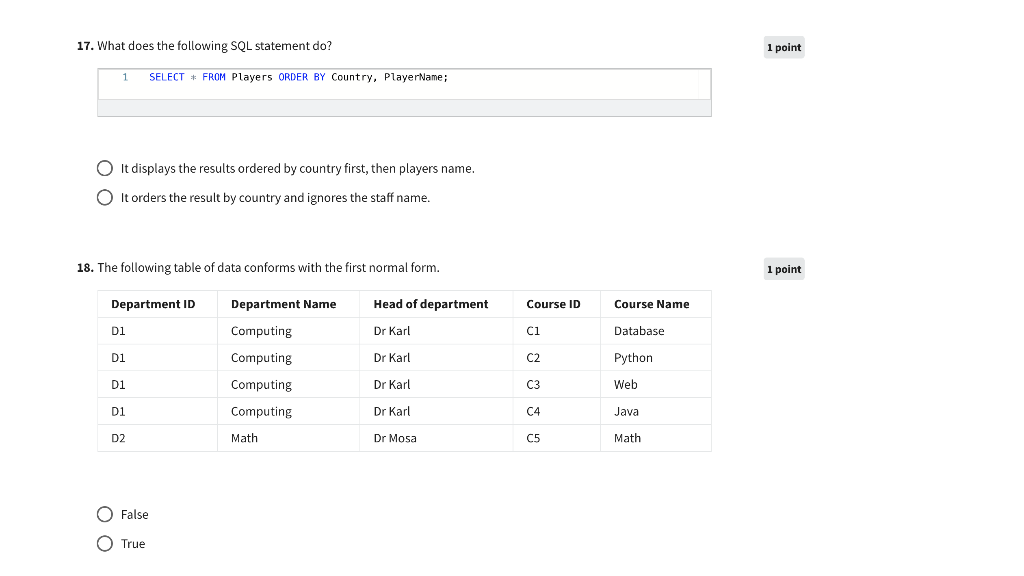Click the SQL SELECT statement code line

coord(298,77)
